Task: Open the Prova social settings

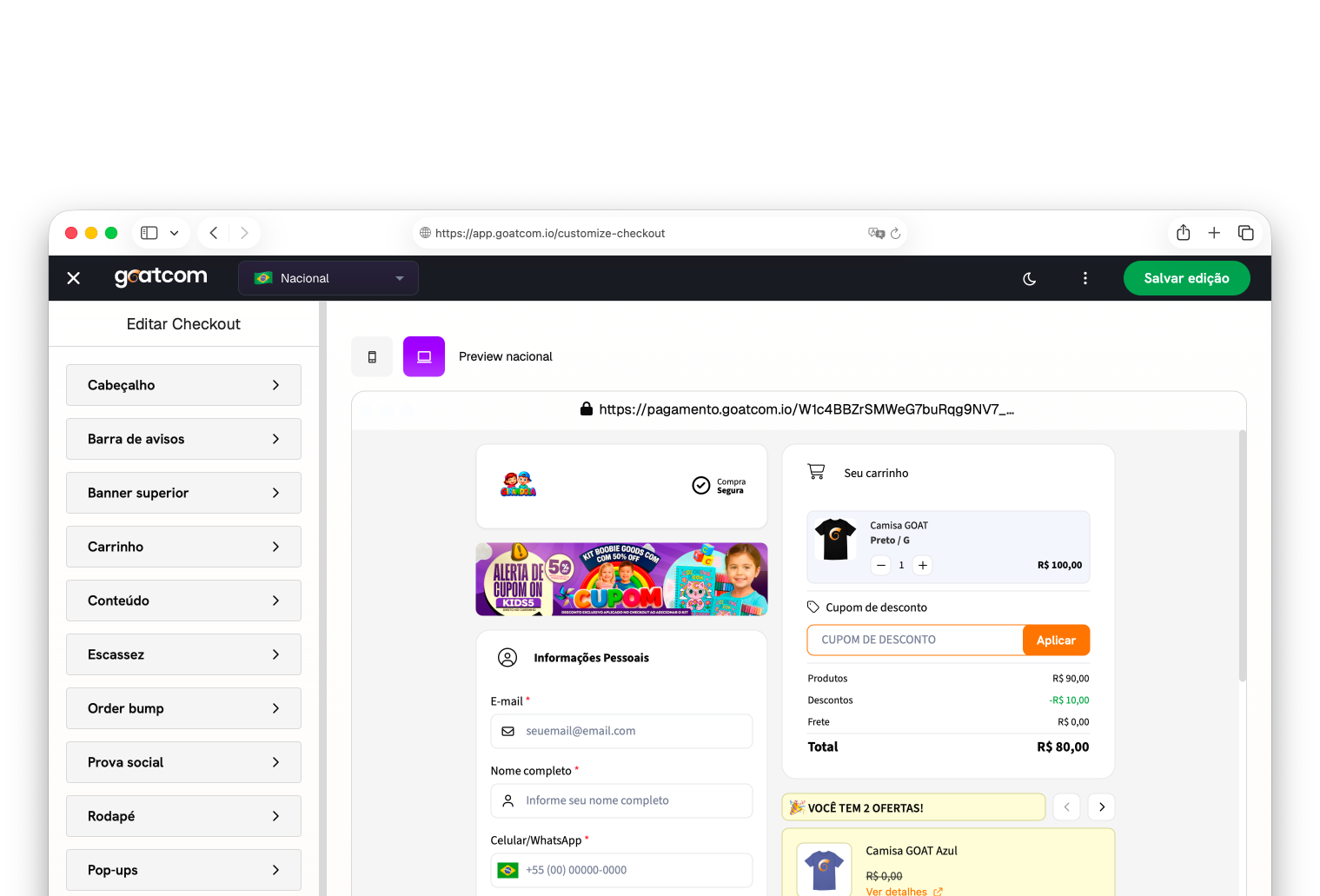Action: [x=183, y=762]
